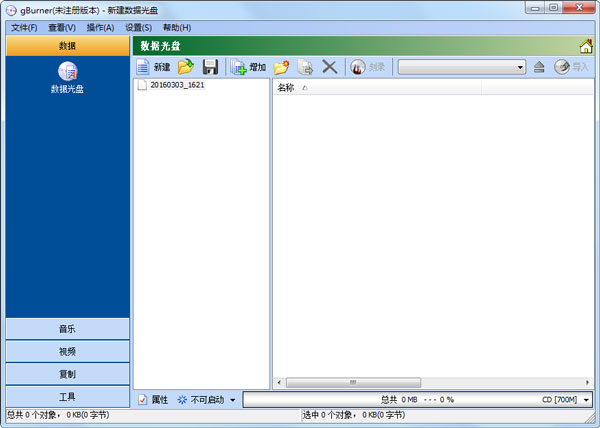The height and width of the screenshot is (428, 600).
Task: Open the 文件(F) menu
Action: 24,28
